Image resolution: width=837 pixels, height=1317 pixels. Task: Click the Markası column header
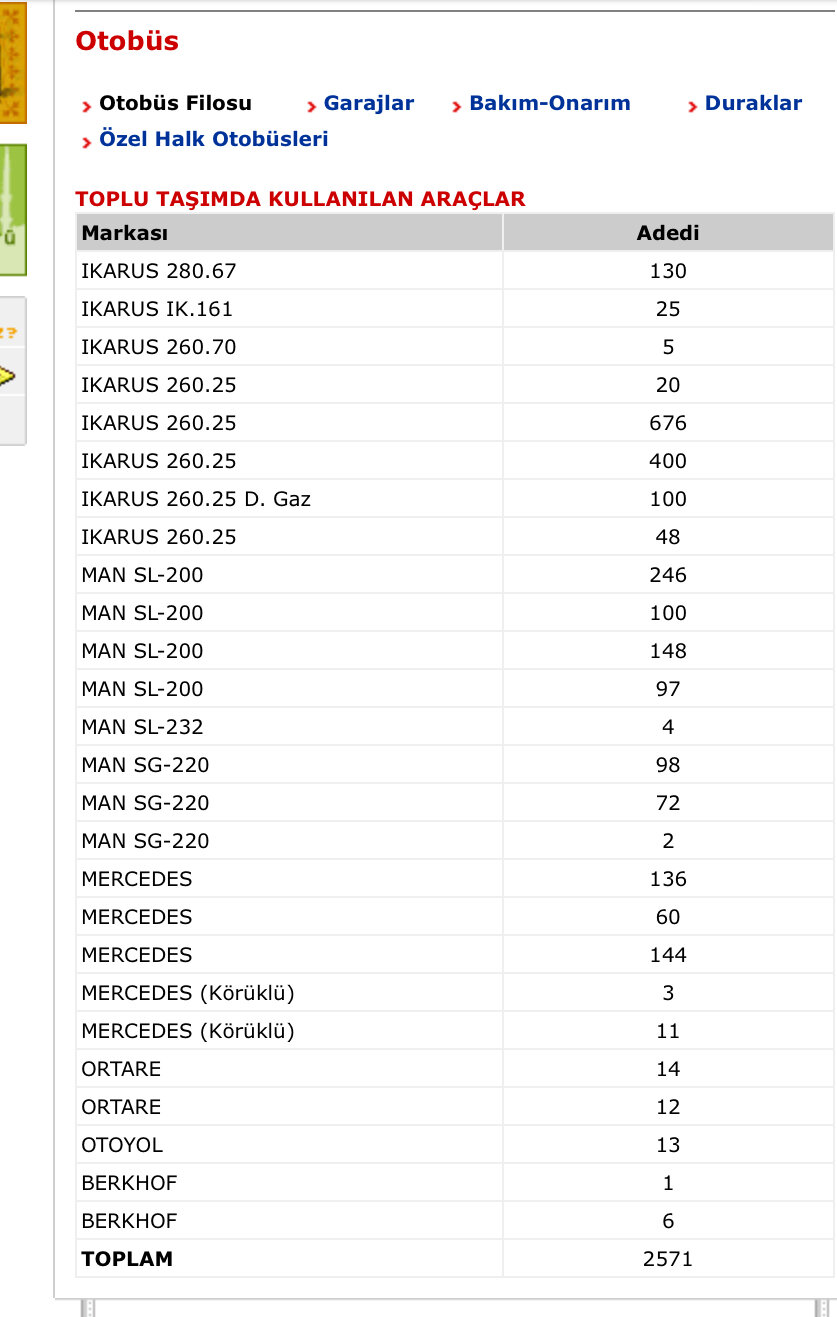coord(125,233)
